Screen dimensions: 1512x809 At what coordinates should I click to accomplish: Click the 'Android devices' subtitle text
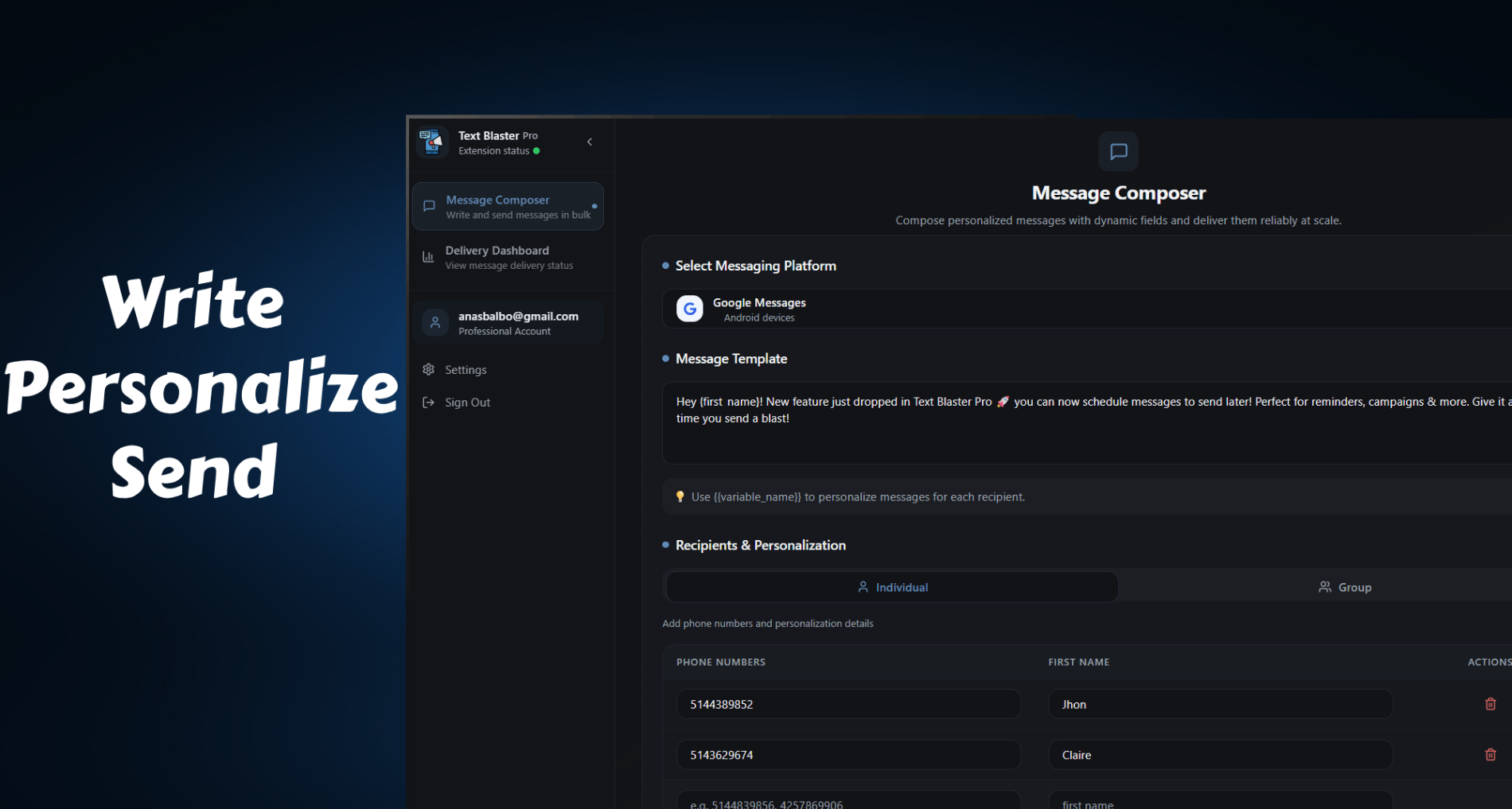759,317
